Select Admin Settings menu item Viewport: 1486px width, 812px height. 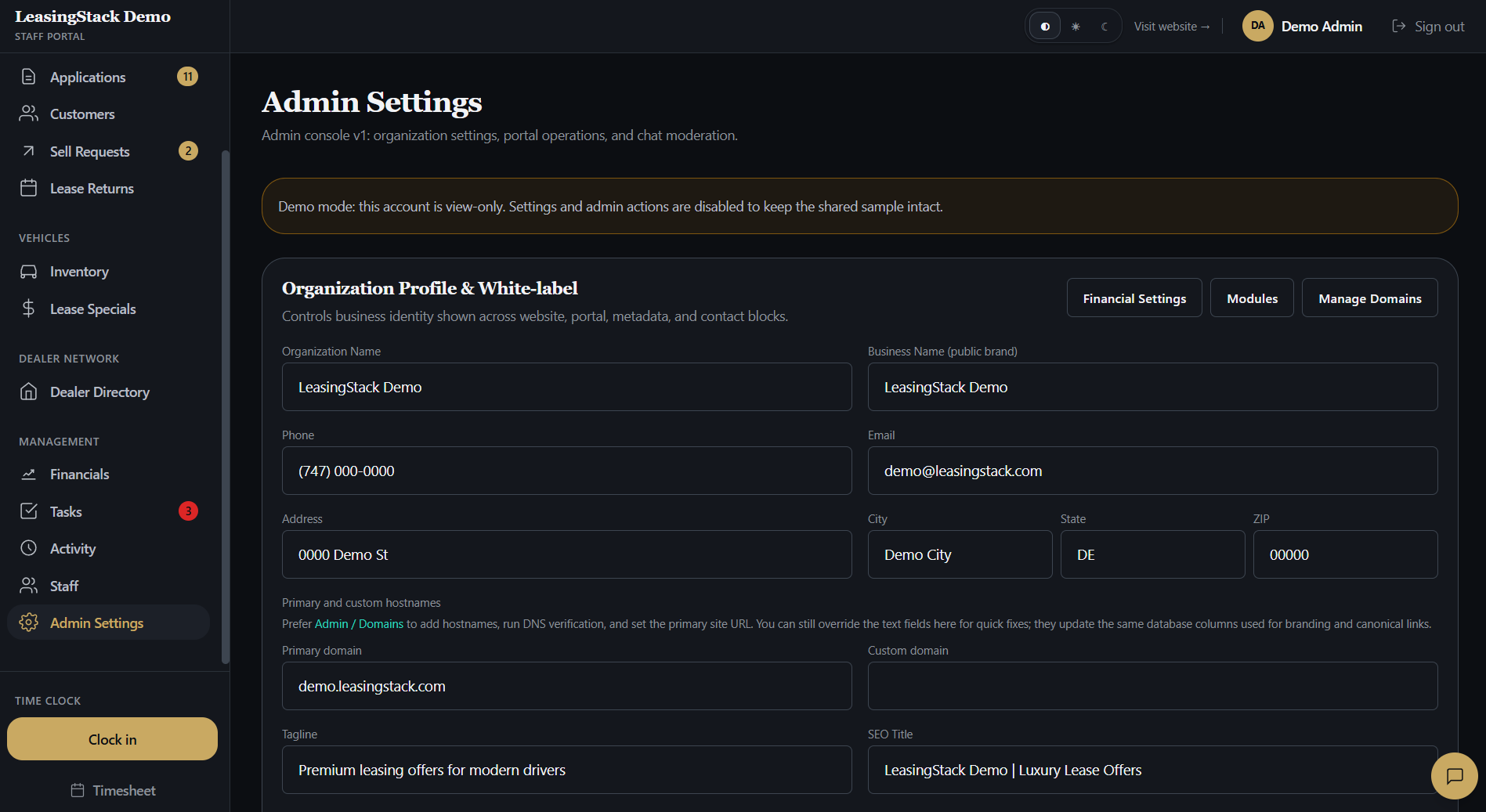click(109, 623)
